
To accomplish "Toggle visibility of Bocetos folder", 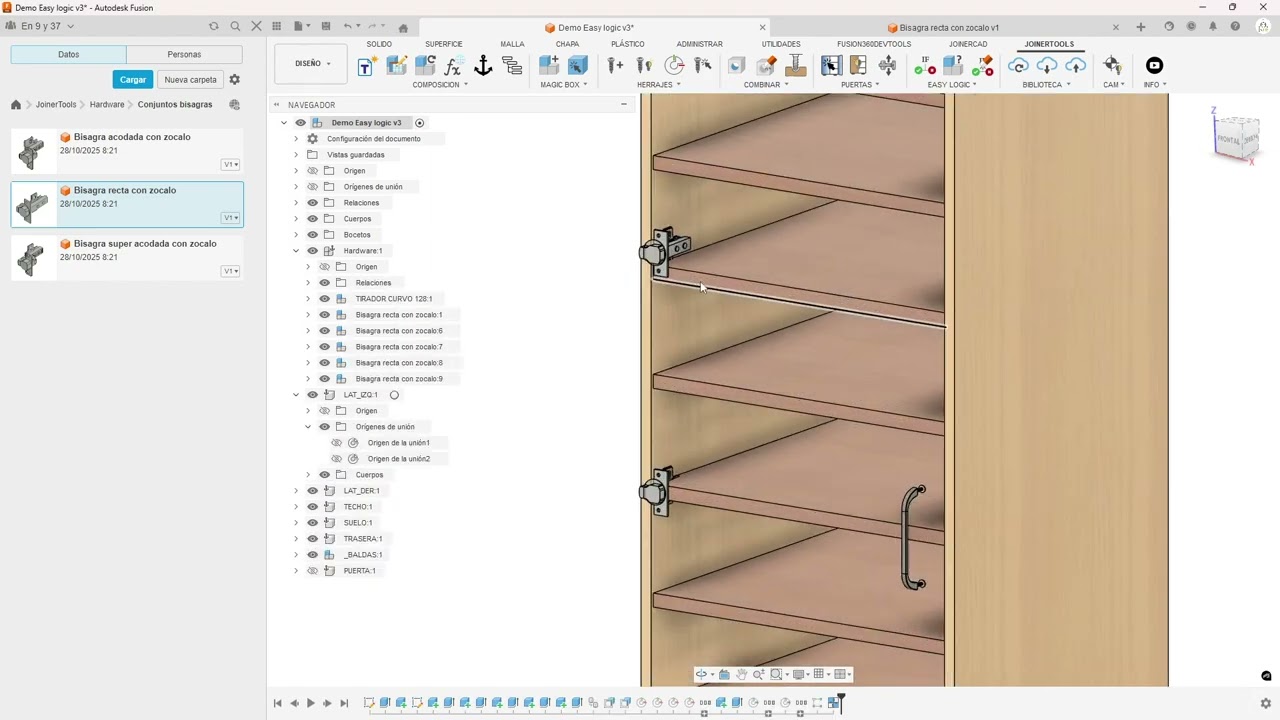I will pyautogui.click(x=312, y=234).
